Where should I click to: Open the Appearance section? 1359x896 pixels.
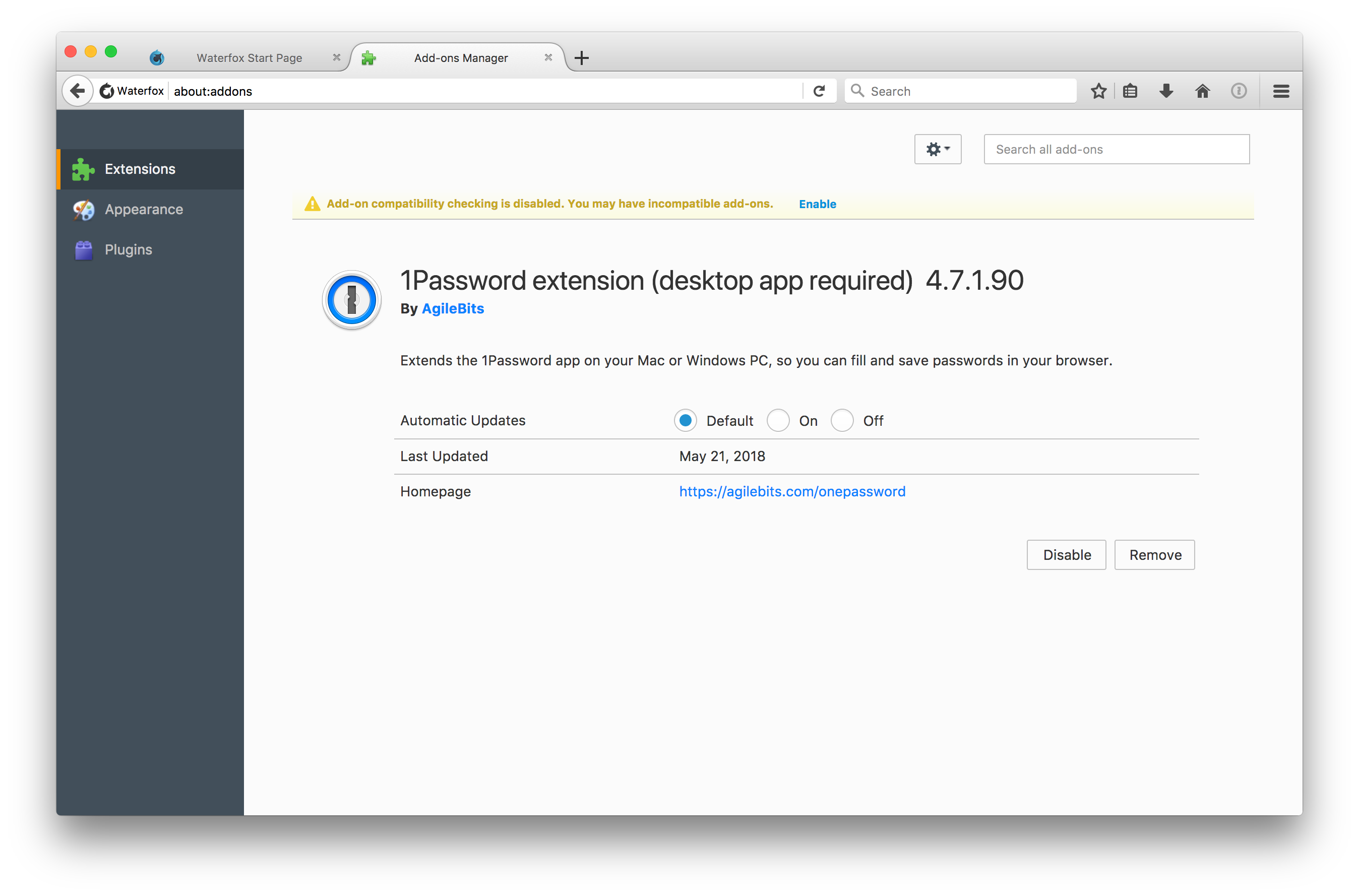(144, 209)
